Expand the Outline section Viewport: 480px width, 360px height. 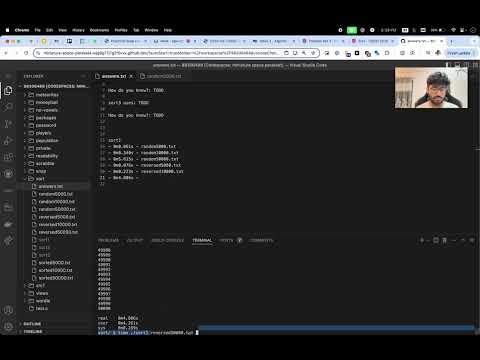click(x=55, y=324)
